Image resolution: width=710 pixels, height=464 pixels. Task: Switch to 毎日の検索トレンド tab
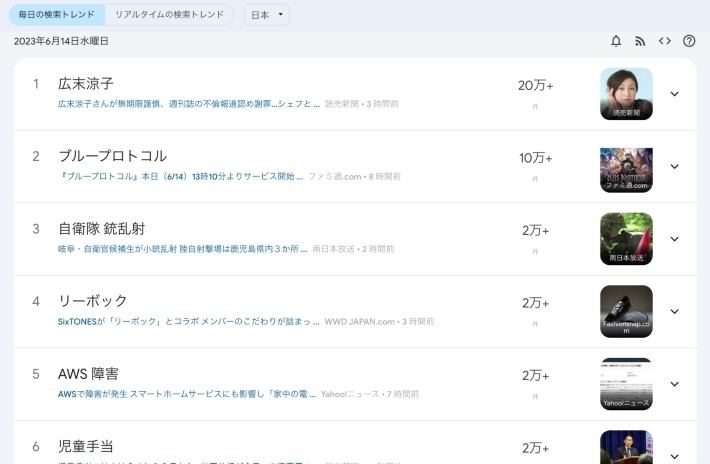click(x=57, y=15)
